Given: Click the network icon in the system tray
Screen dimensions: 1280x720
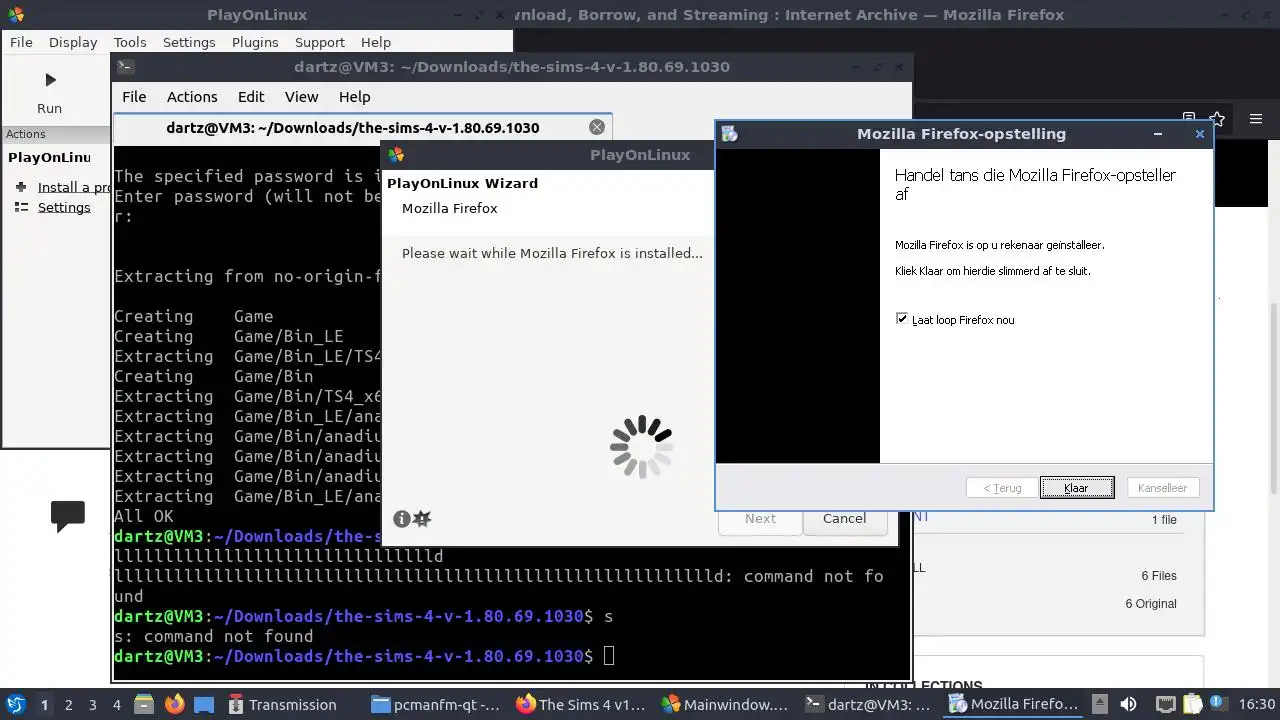Looking at the screenshot, I should click(1165, 704).
